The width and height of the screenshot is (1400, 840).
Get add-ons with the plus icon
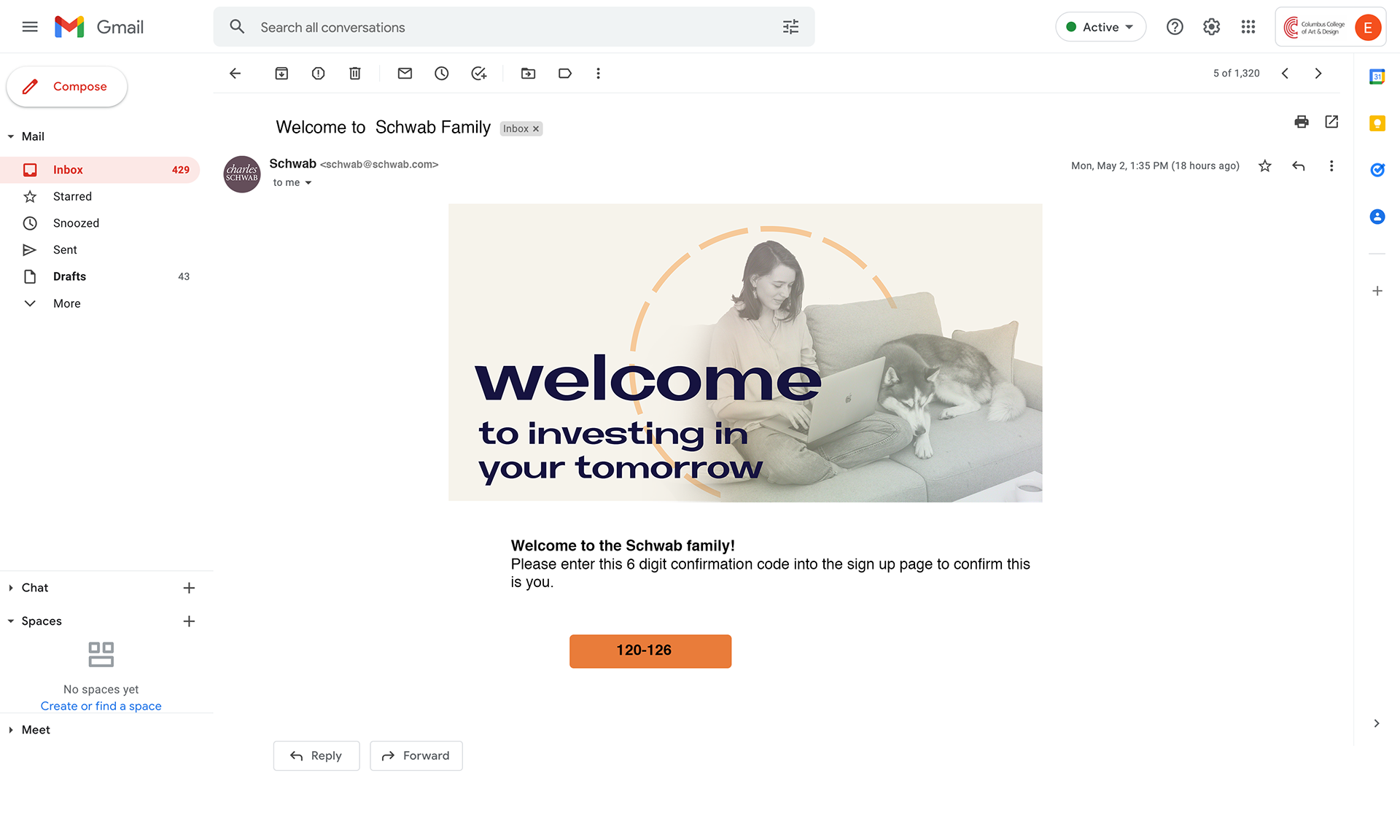pos(1377,291)
